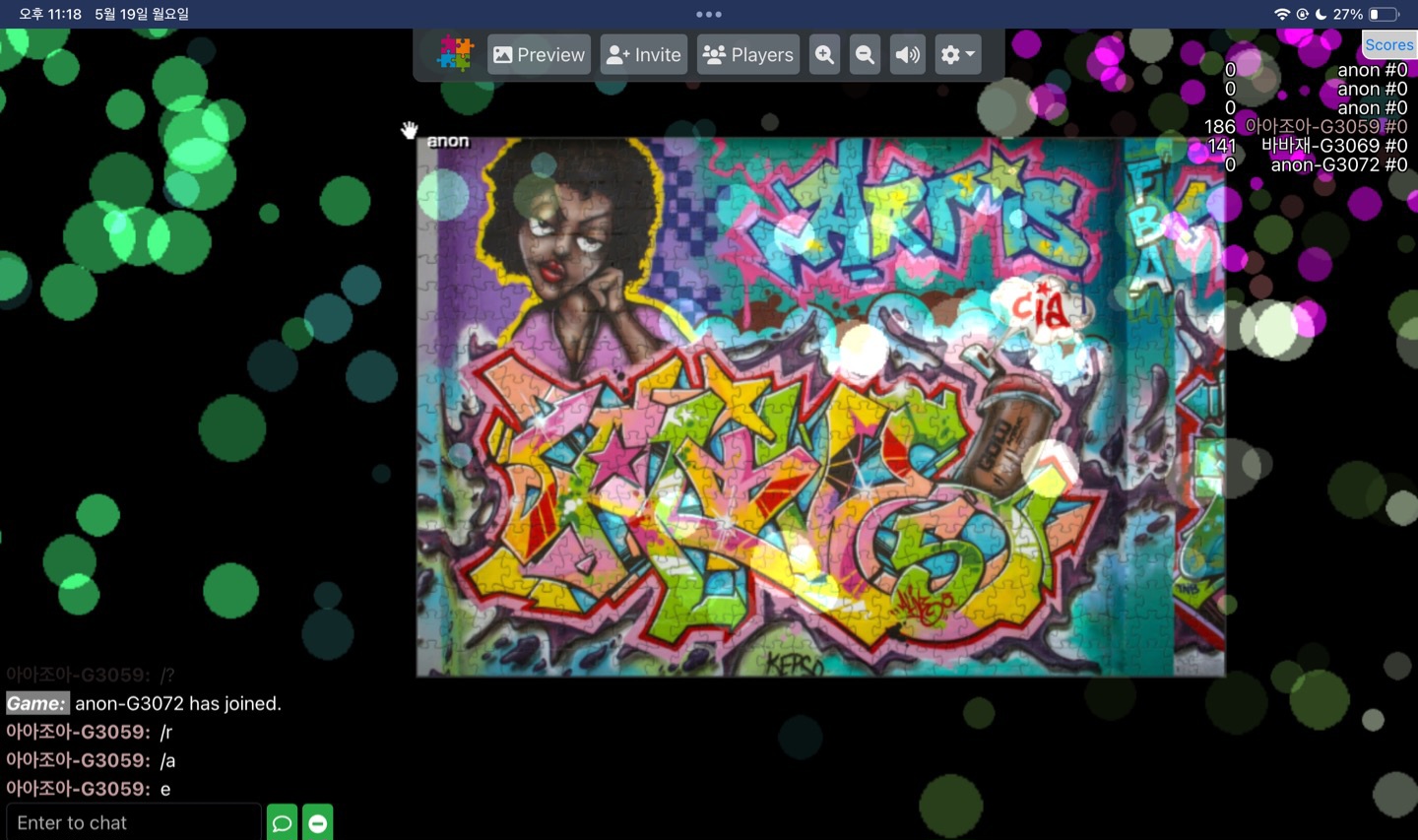Viewport: 1418px width, 840px height.
Task: Toggle the Scores panel tab
Action: pos(1388,44)
